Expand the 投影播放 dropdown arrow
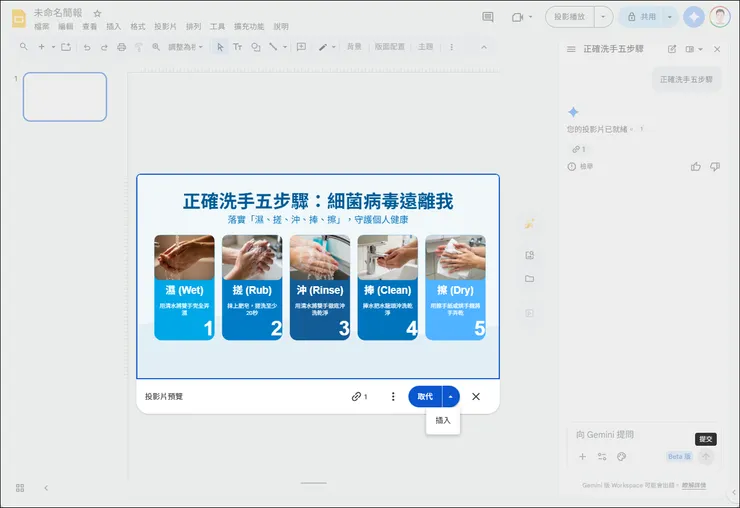The image size is (740, 508). 603,17
